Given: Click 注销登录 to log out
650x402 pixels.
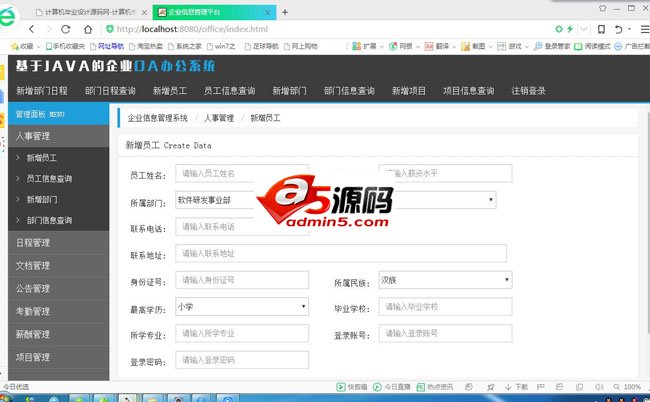Looking at the screenshot, I should [x=528, y=91].
